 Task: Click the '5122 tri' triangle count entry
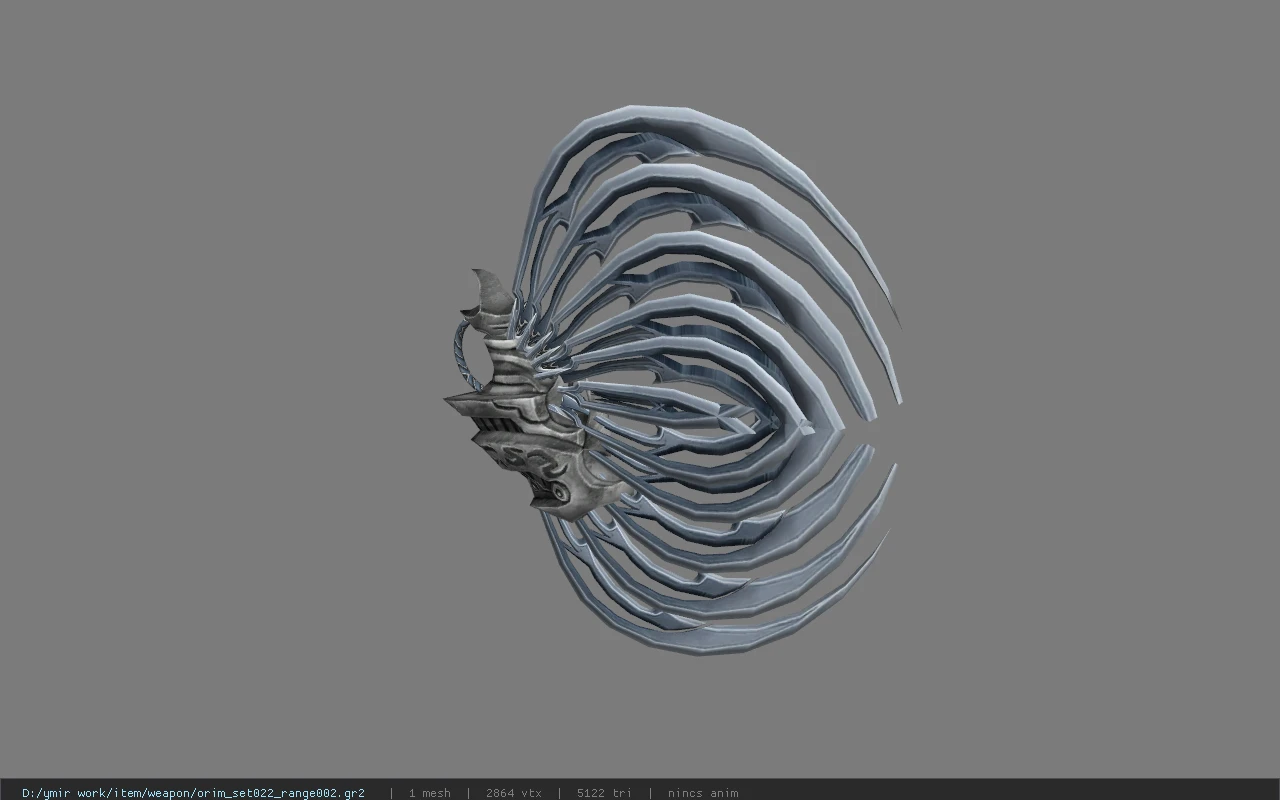tap(604, 793)
